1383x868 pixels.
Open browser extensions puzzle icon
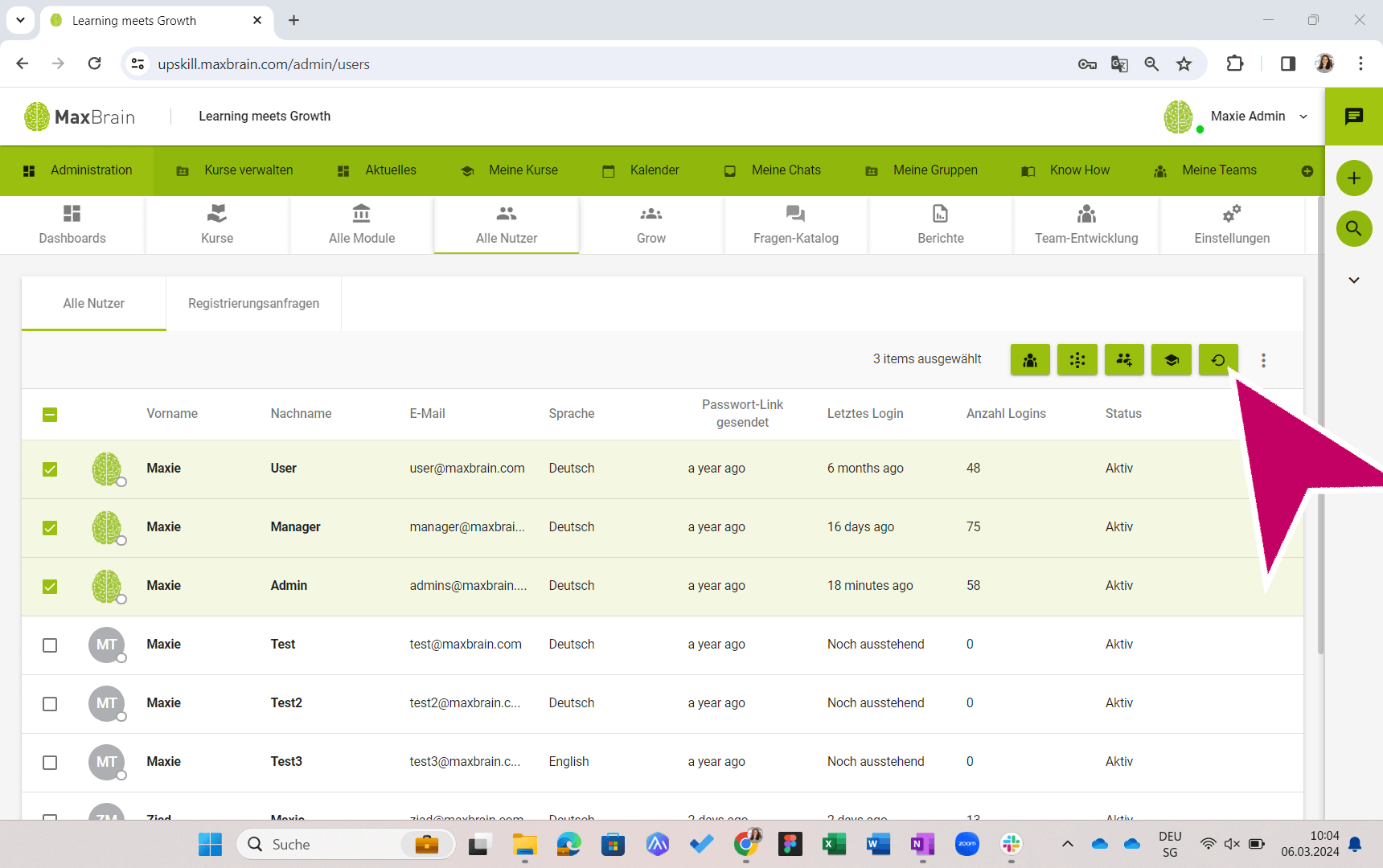coord(1235,64)
